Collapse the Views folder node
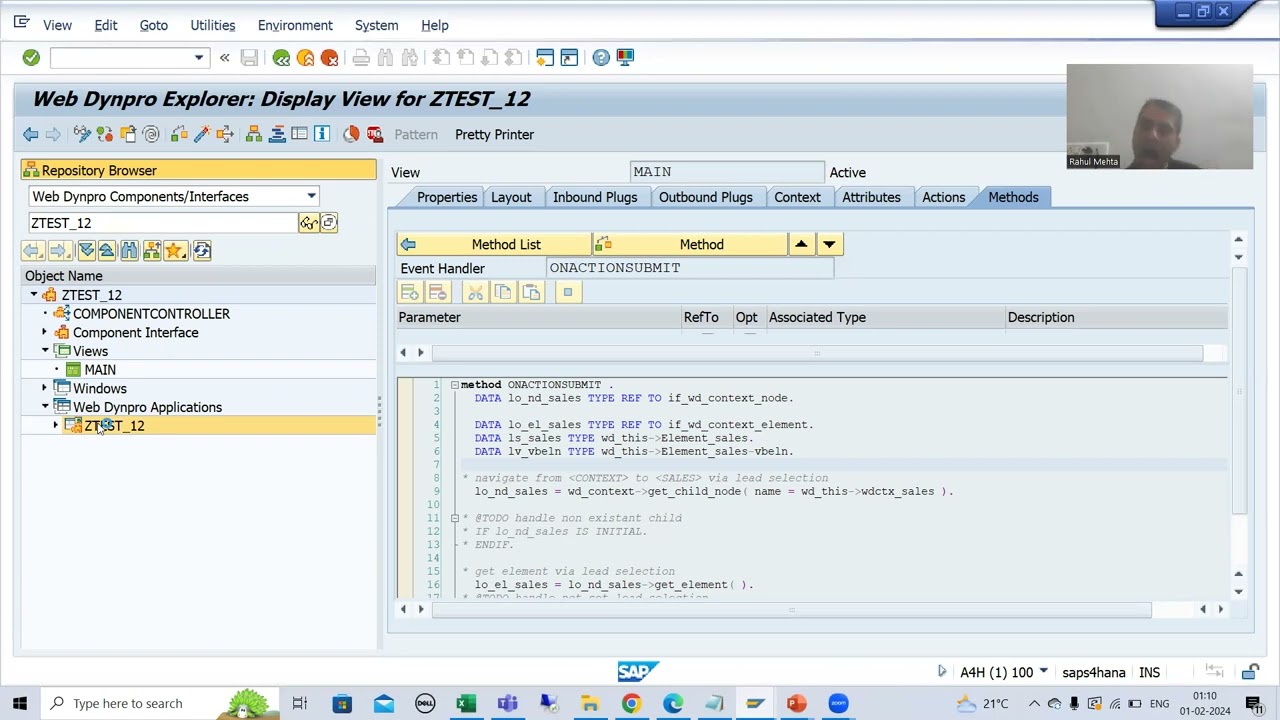This screenshot has width=1280, height=720. 45,351
